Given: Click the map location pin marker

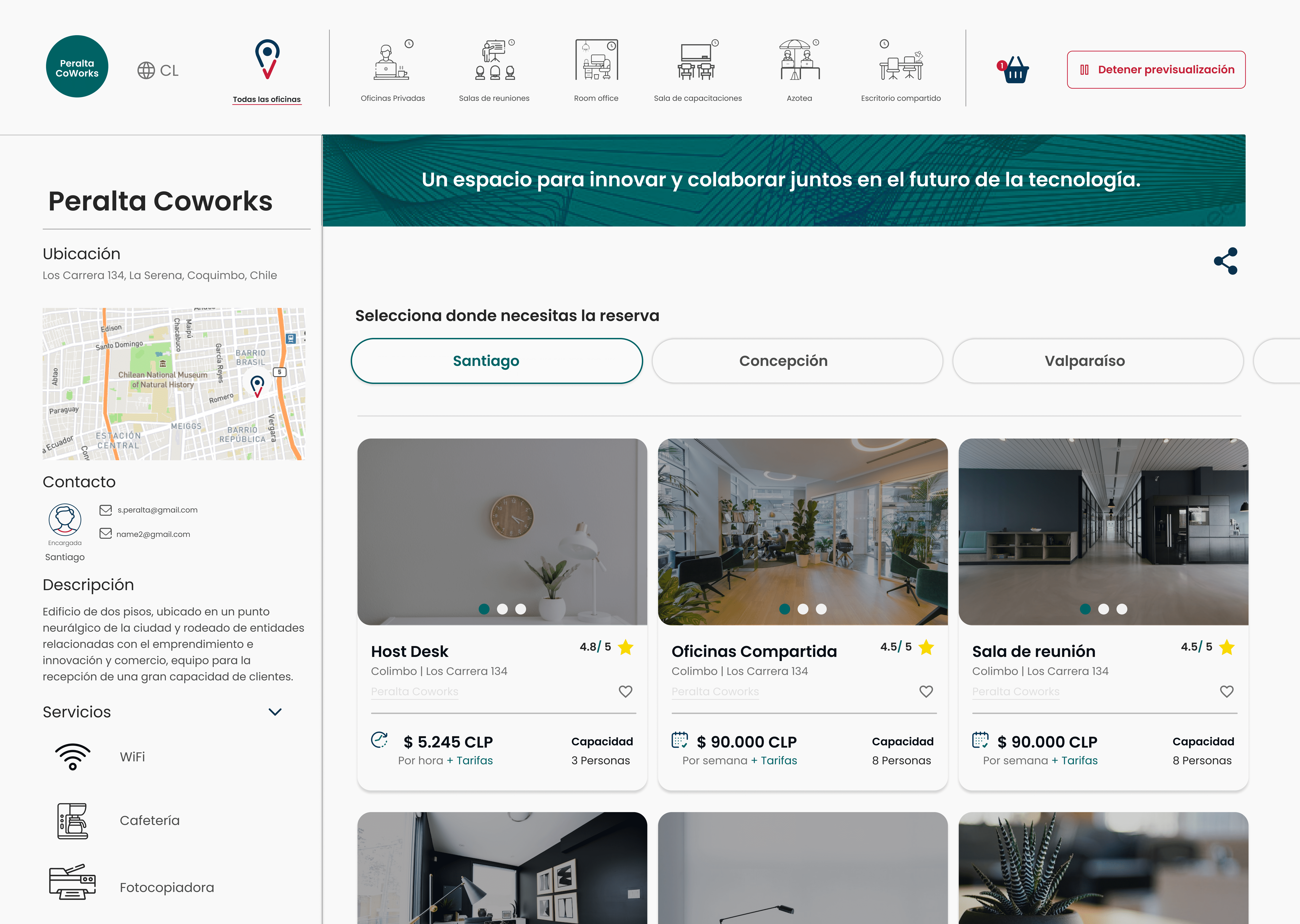Looking at the screenshot, I should [257, 386].
